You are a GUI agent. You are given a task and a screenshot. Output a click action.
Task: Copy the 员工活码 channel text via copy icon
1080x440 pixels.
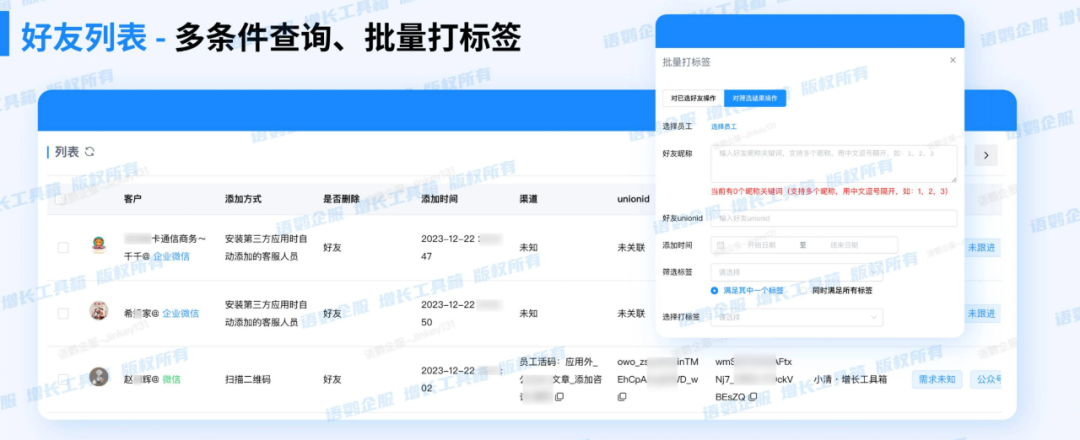click(x=559, y=397)
